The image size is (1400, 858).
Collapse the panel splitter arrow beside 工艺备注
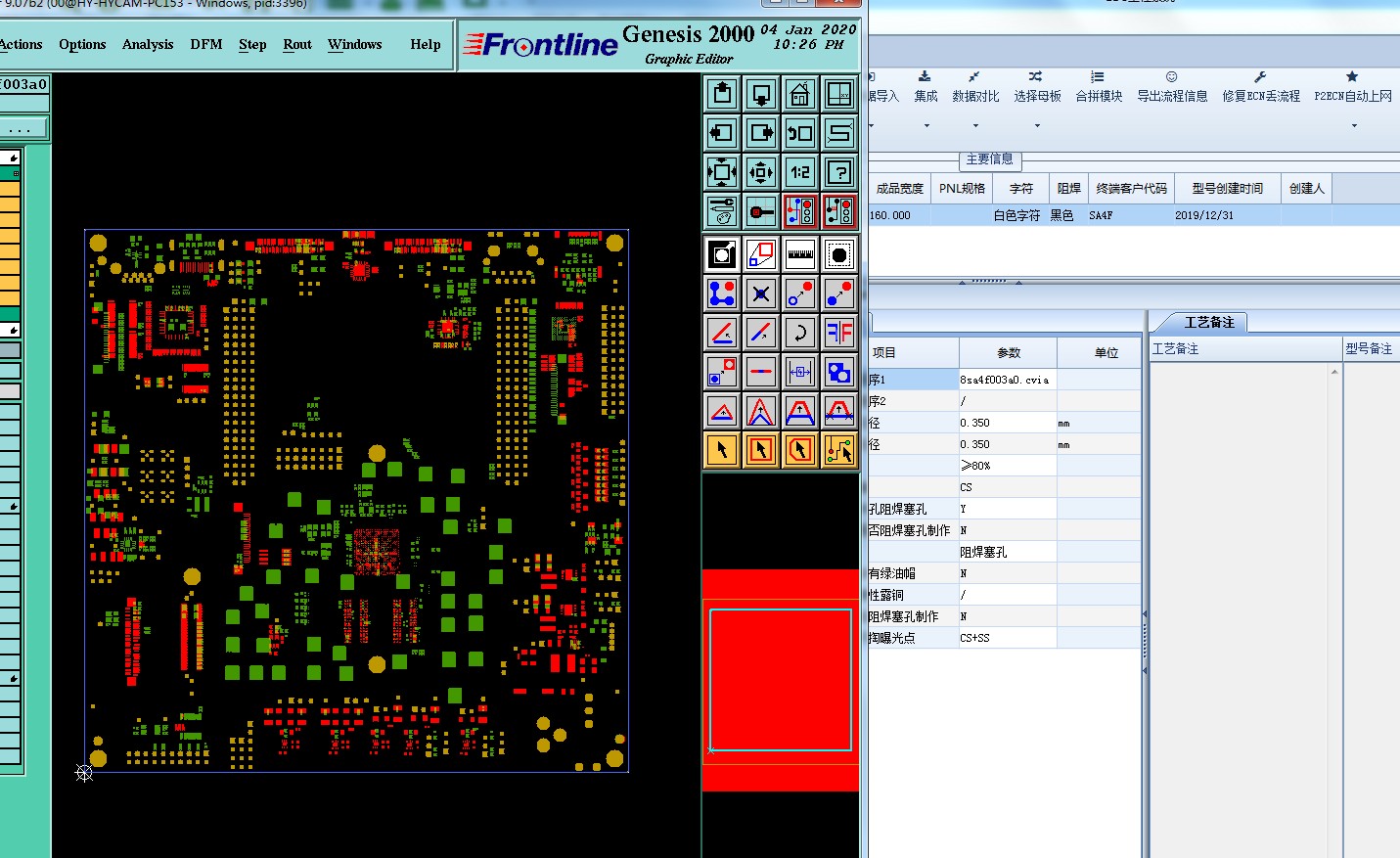(x=1145, y=614)
